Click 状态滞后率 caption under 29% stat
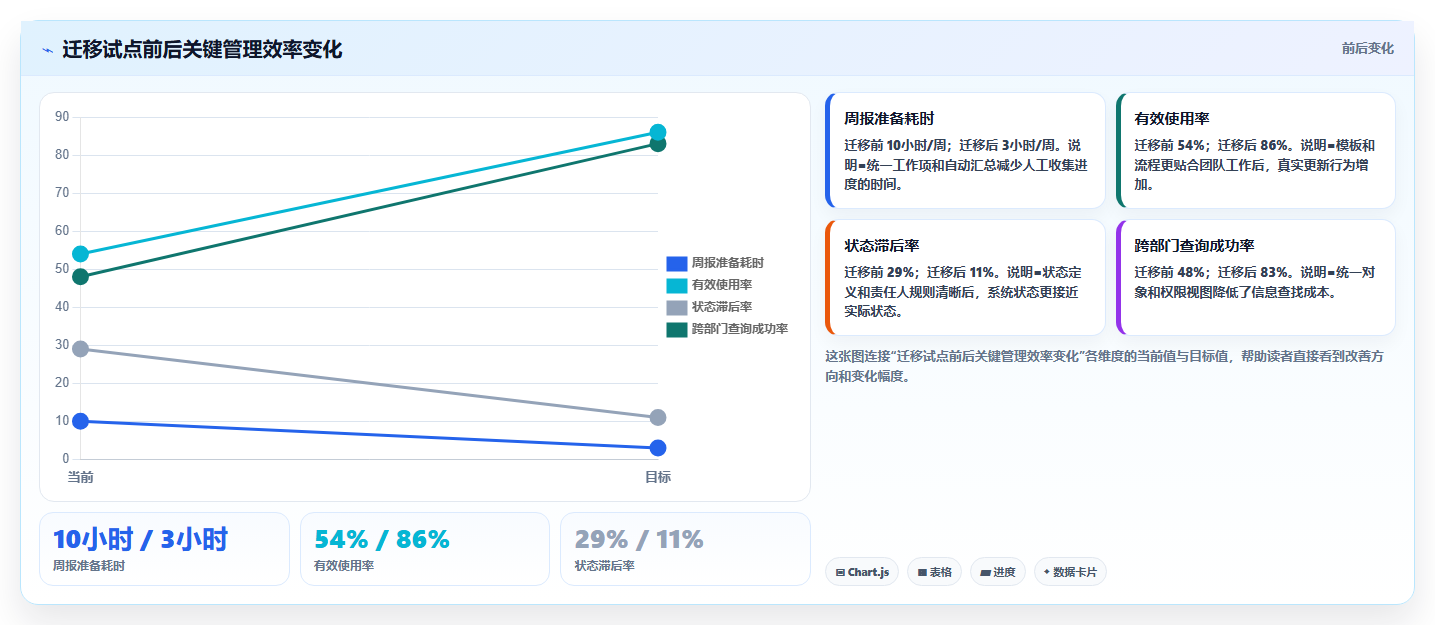Viewport: 1435px width, 625px height. coord(604,566)
